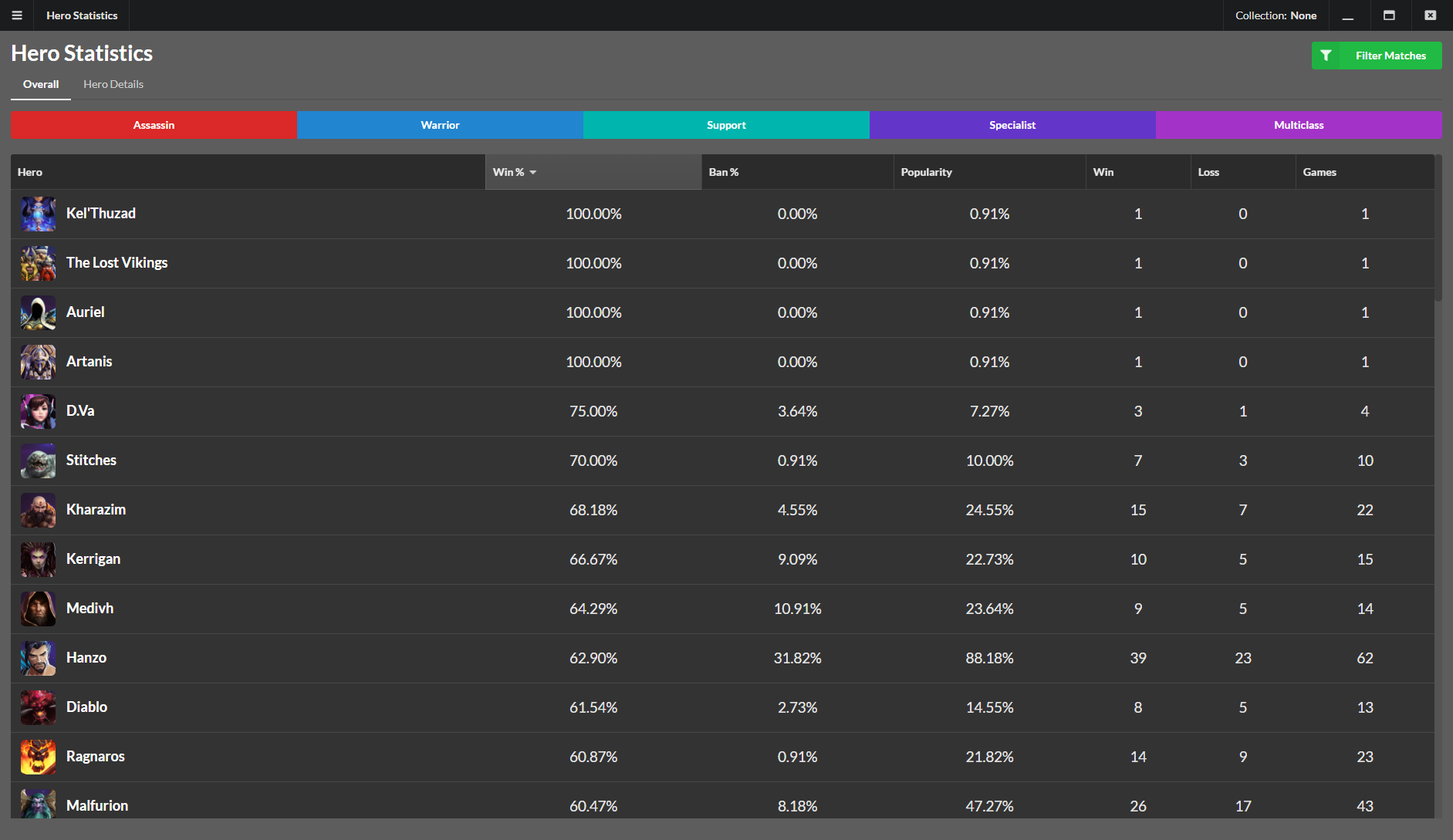This screenshot has width=1453, height=840.
Task: Click the Medivh hero portrait
Action: click(x=38, y=609)
